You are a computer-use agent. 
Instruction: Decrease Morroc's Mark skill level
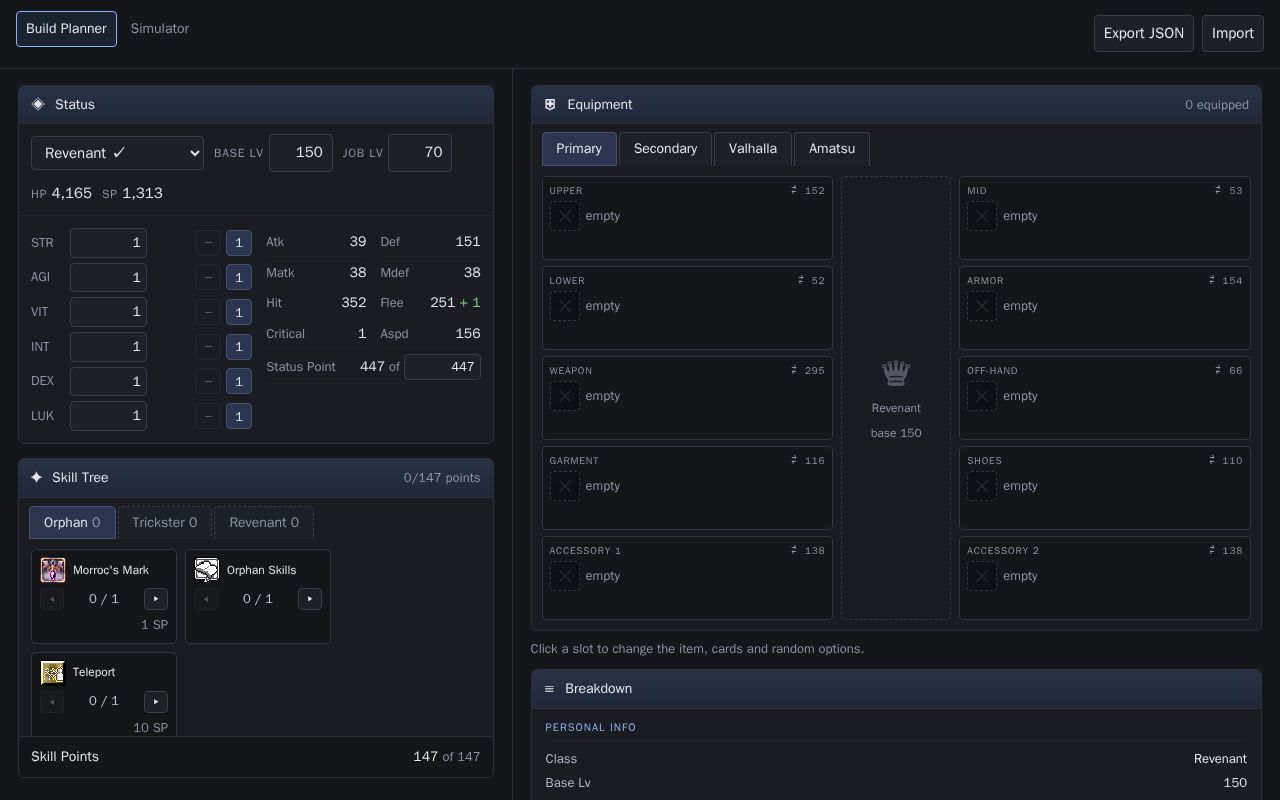(x=52, y=599)
